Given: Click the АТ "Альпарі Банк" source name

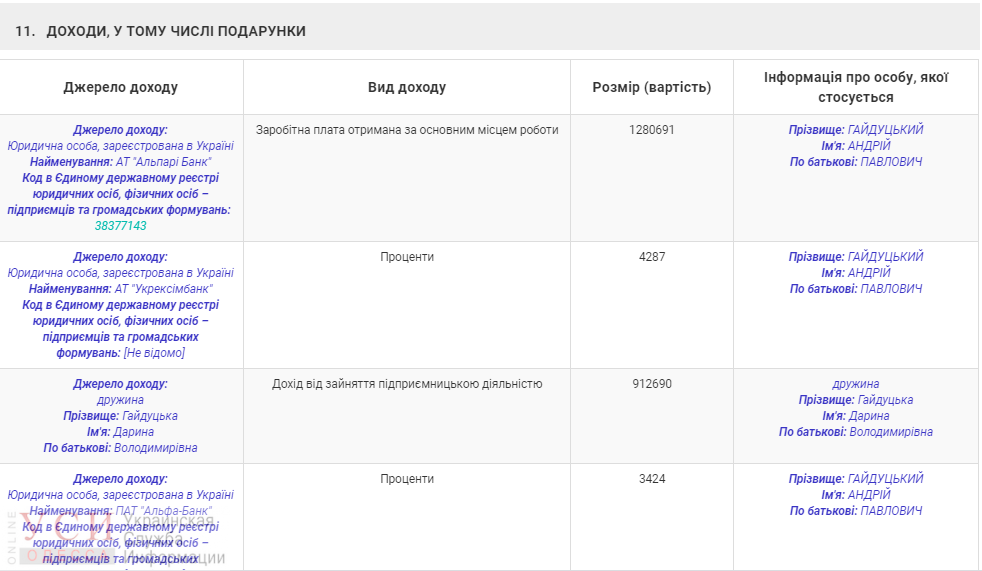Looking at the screenshot, I should [x=163, y=162].
